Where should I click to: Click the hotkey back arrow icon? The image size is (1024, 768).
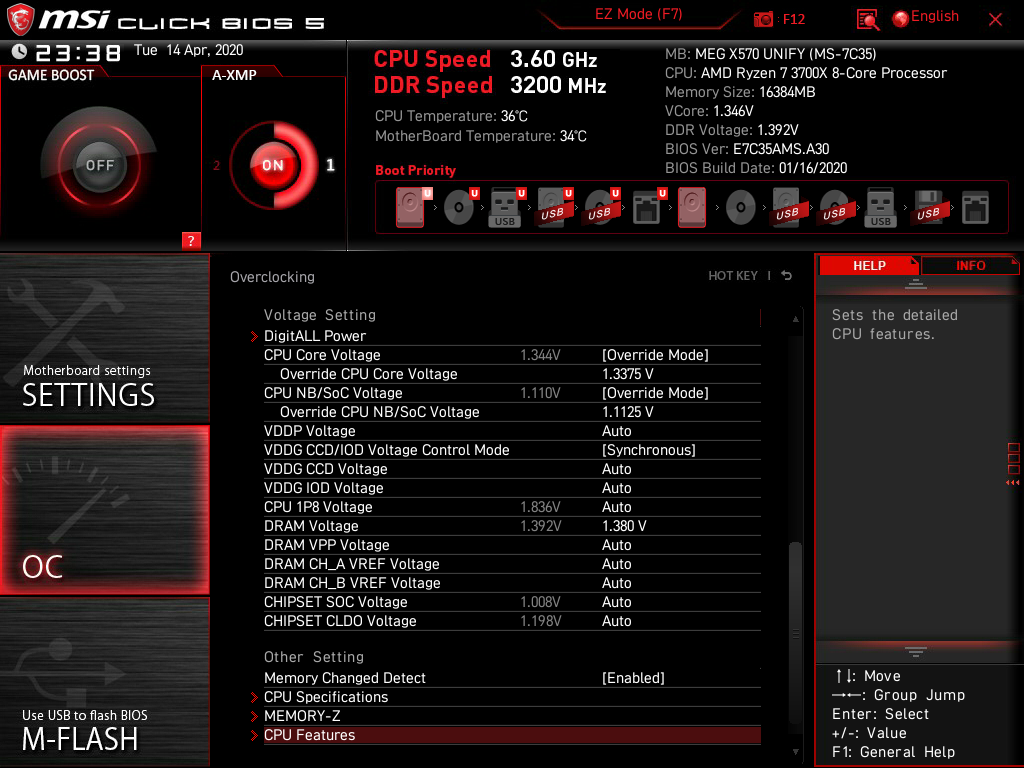click(787, 276)
